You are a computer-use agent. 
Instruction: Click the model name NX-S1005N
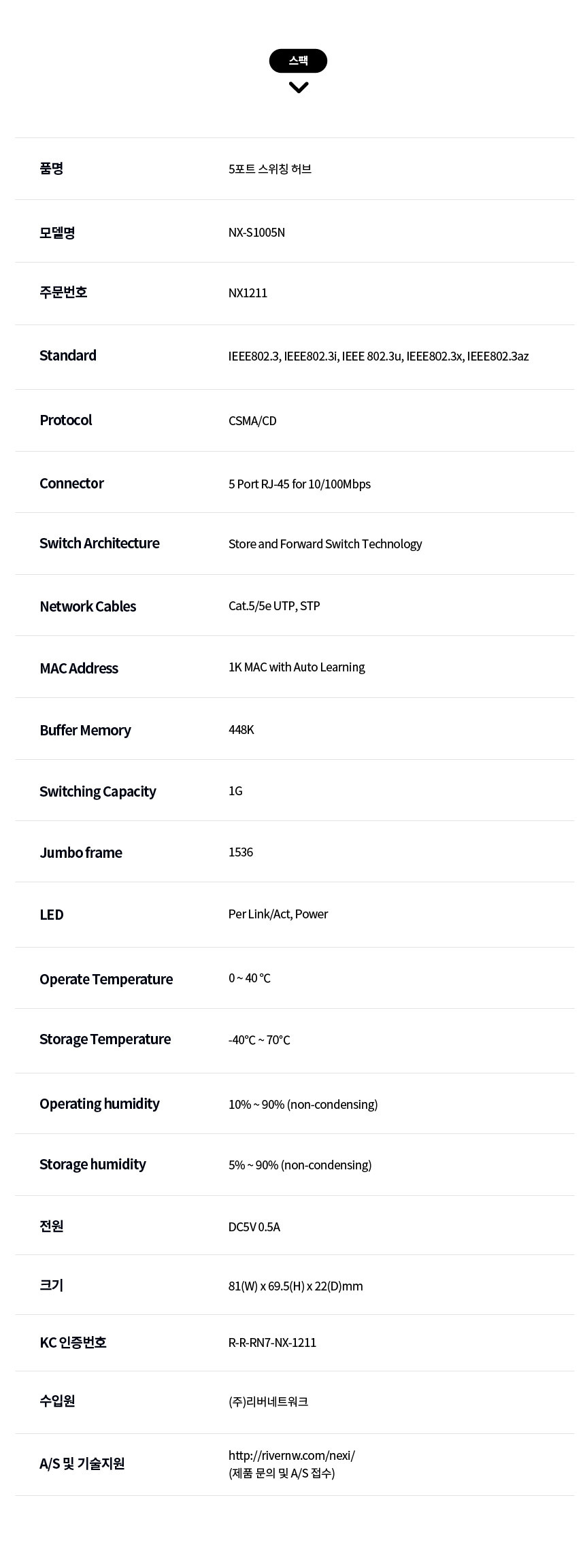256,233
